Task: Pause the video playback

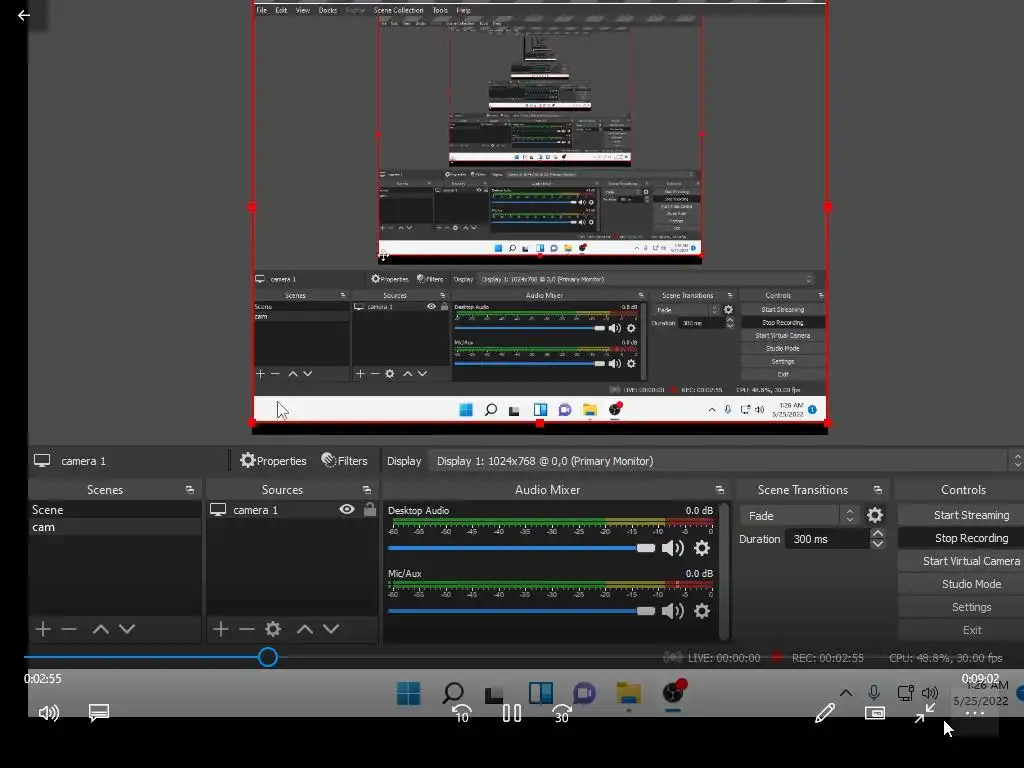Action: (512, 712)
